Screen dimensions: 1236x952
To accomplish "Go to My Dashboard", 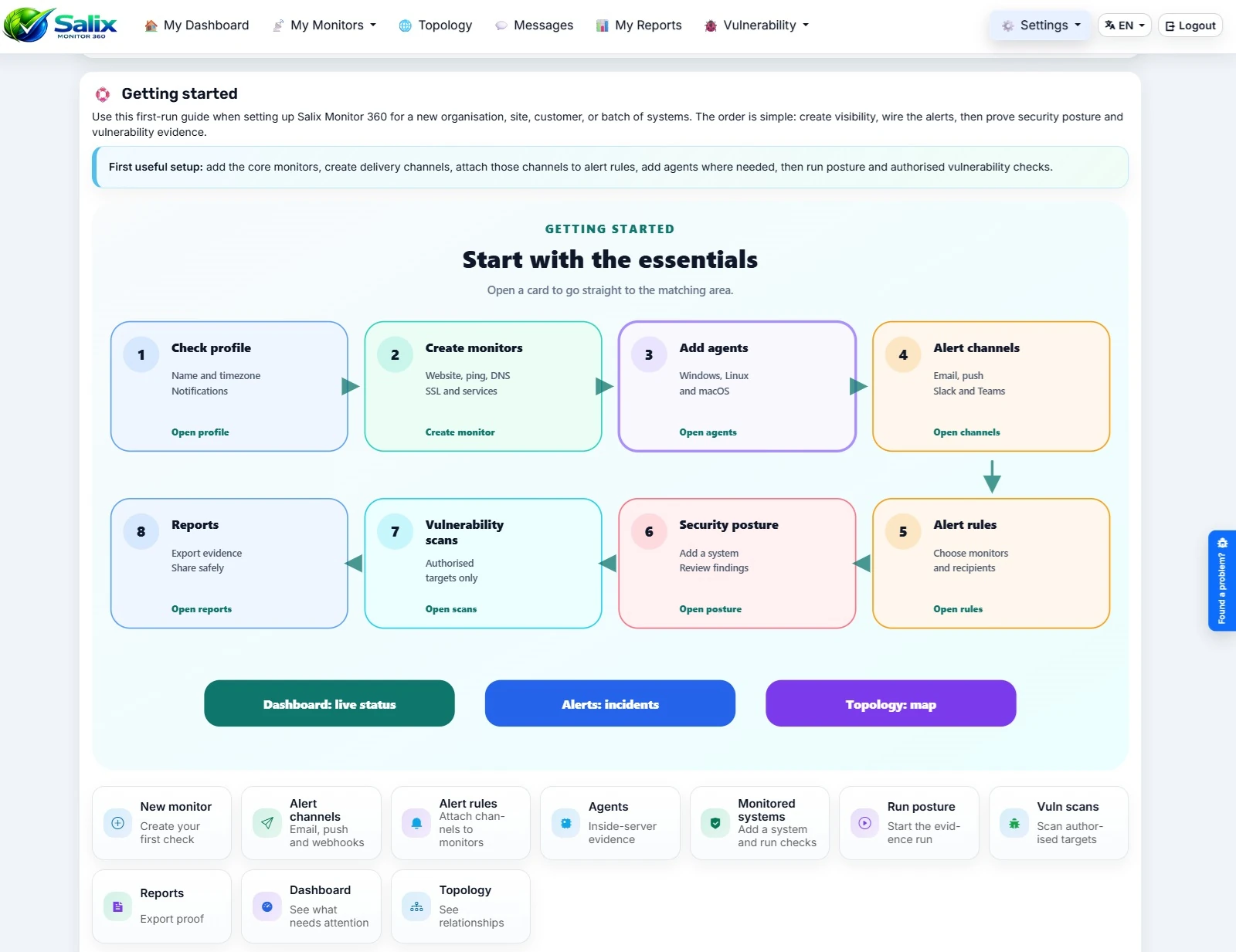I will [197, 25].
